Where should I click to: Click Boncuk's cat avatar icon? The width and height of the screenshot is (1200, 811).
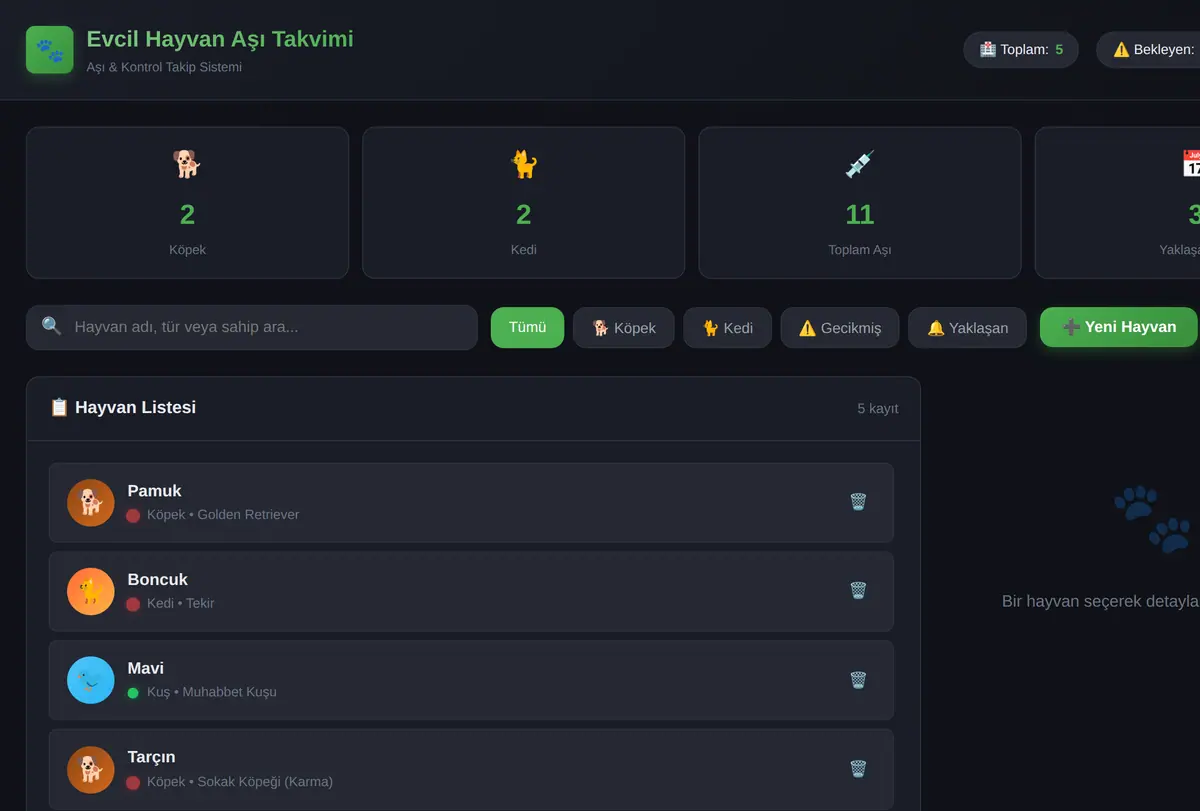(x=91, y=591)
